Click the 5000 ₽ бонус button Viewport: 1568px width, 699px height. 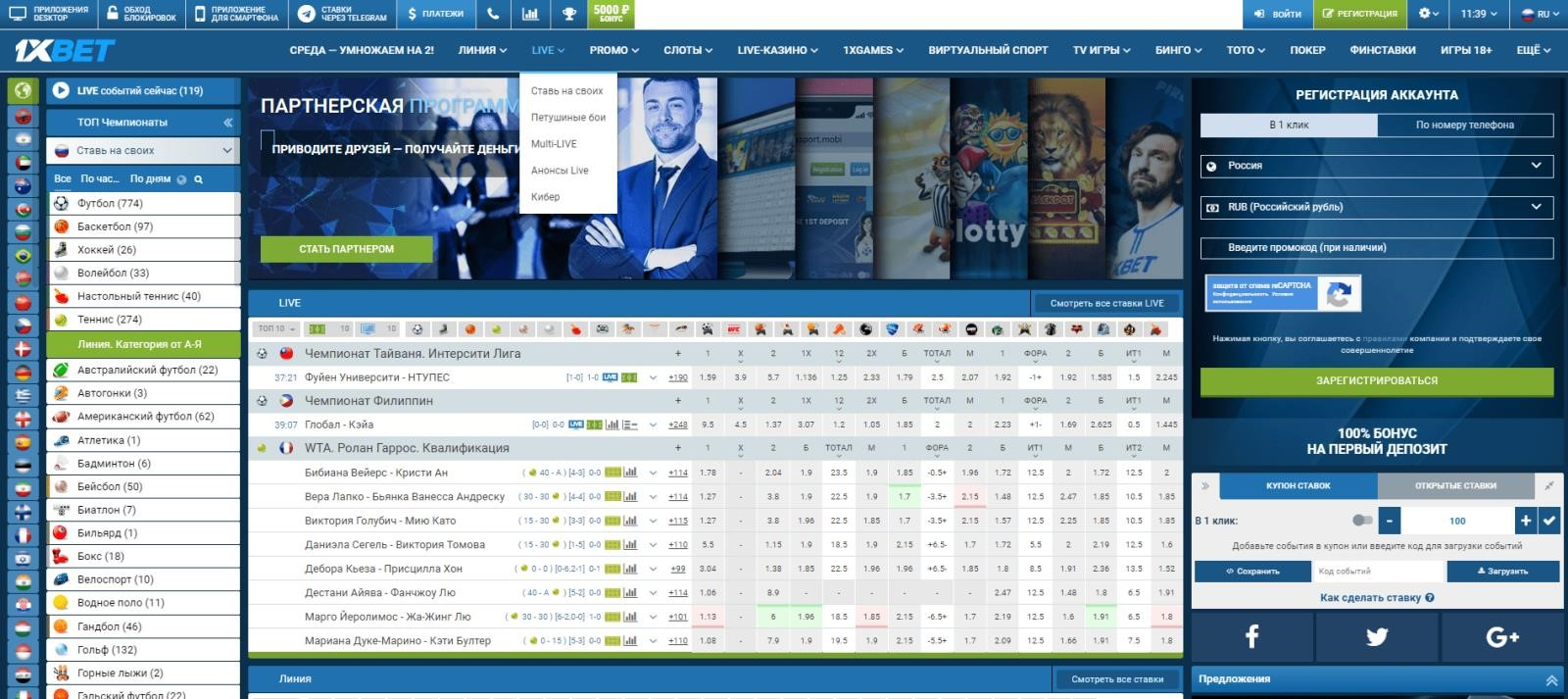pos(610,14)
